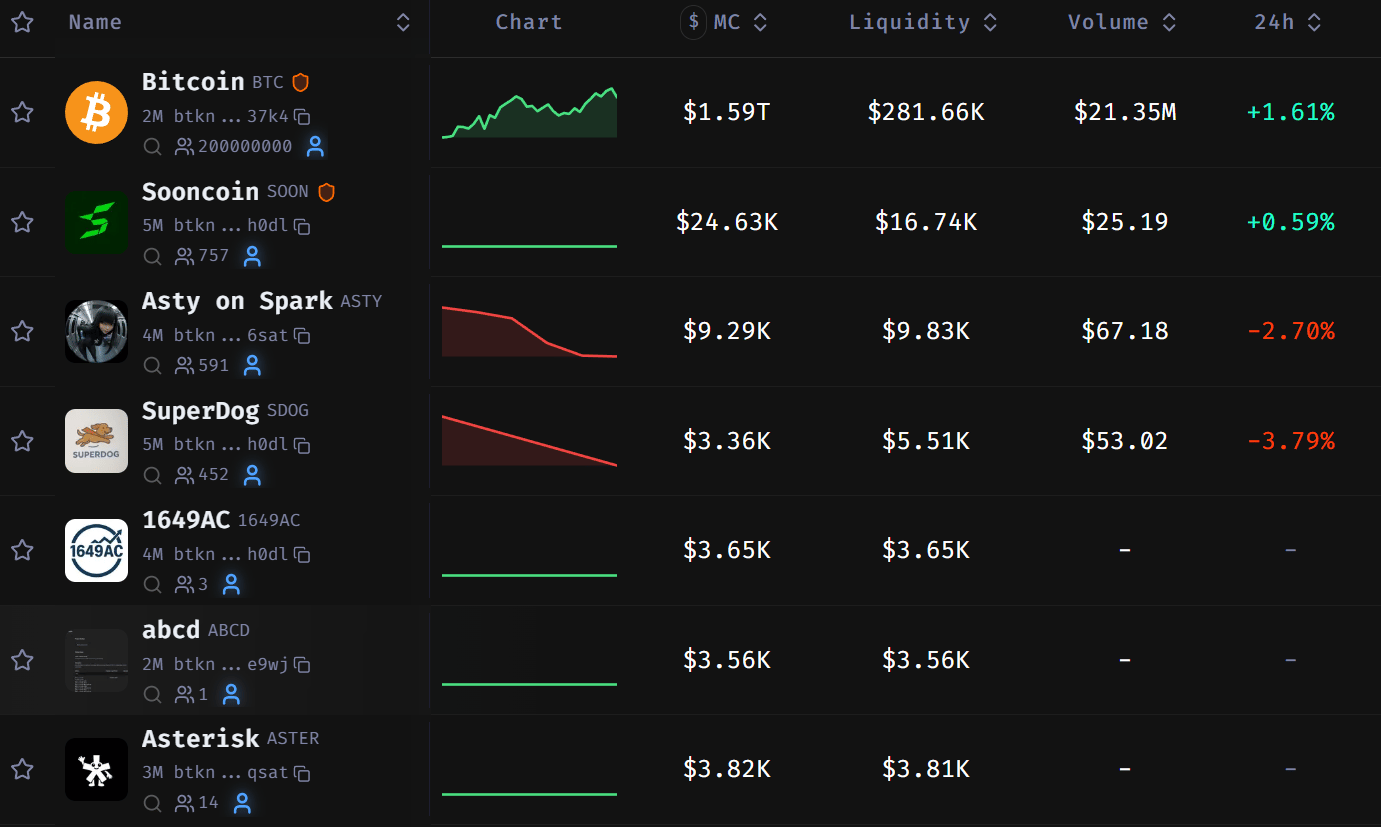Viewport: 1381px width, 827px height.
Task: Click the red Asty on Spark sparkline chart
Action: [529, 331]
